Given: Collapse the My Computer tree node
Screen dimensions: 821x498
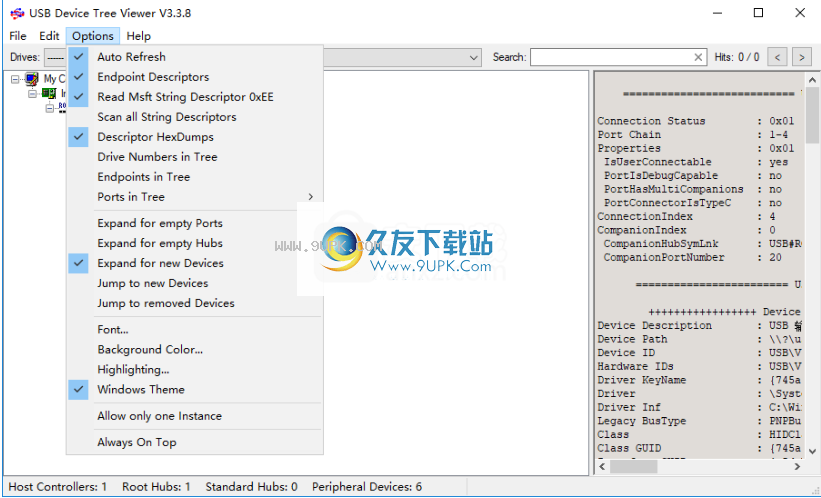Looking at the screenshot, I should click(x=15, y=80).
